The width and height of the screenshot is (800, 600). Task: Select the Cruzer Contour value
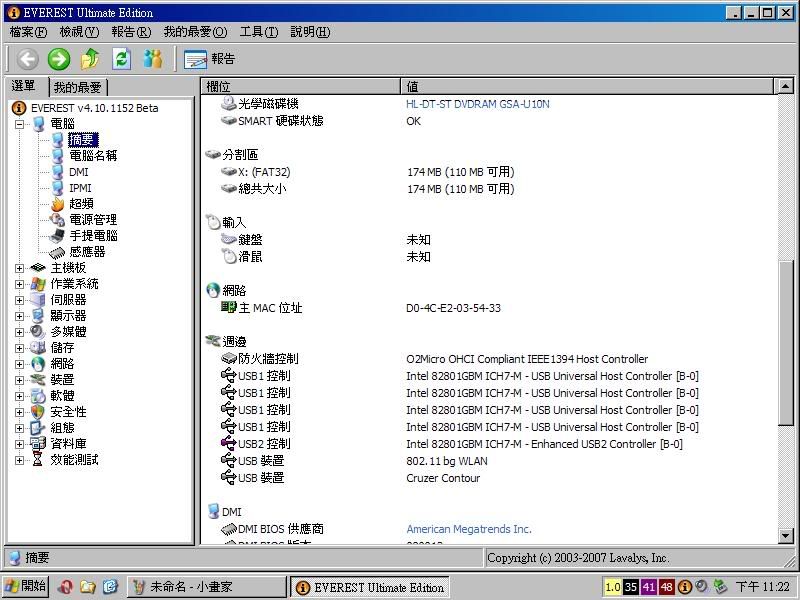[443, 478]
